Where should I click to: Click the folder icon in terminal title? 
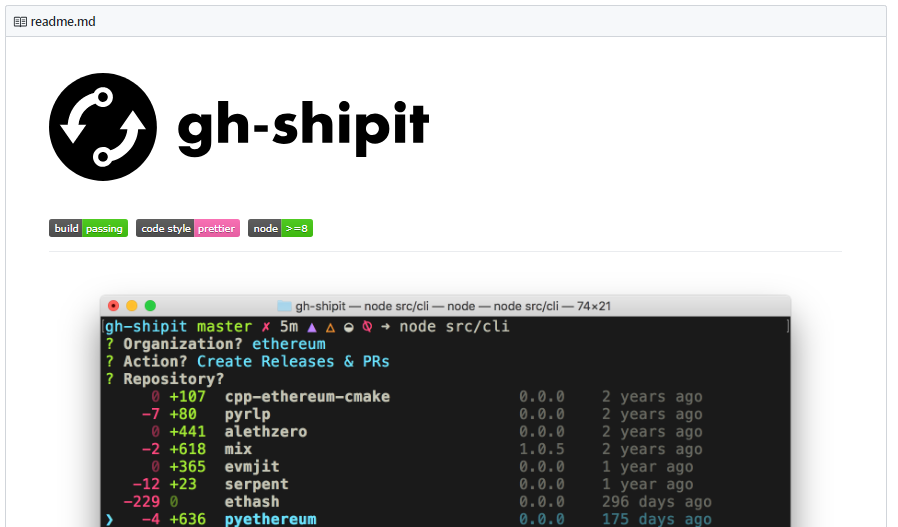(x=284, y=306)
